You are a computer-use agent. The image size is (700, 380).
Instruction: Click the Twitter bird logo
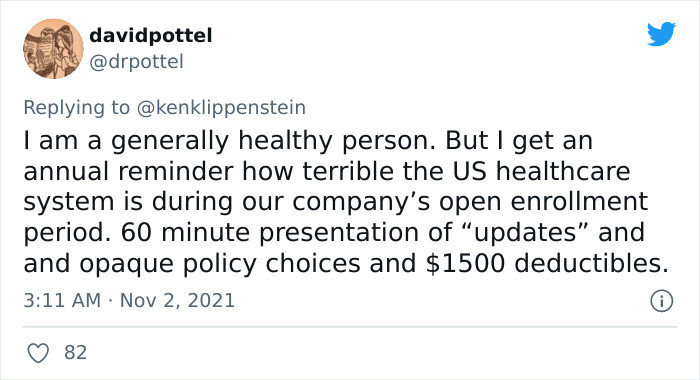coord(661,33)
